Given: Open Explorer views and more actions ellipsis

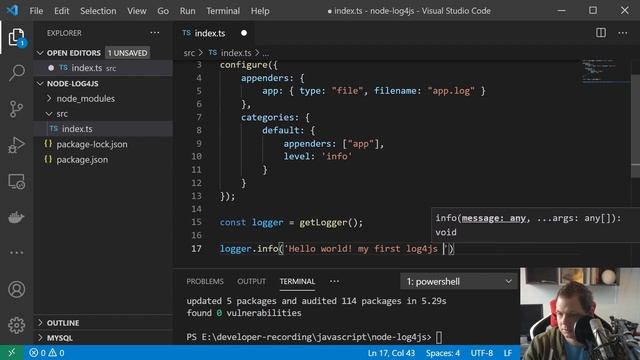Looking at the screenshot, I should tap(155, 33).
